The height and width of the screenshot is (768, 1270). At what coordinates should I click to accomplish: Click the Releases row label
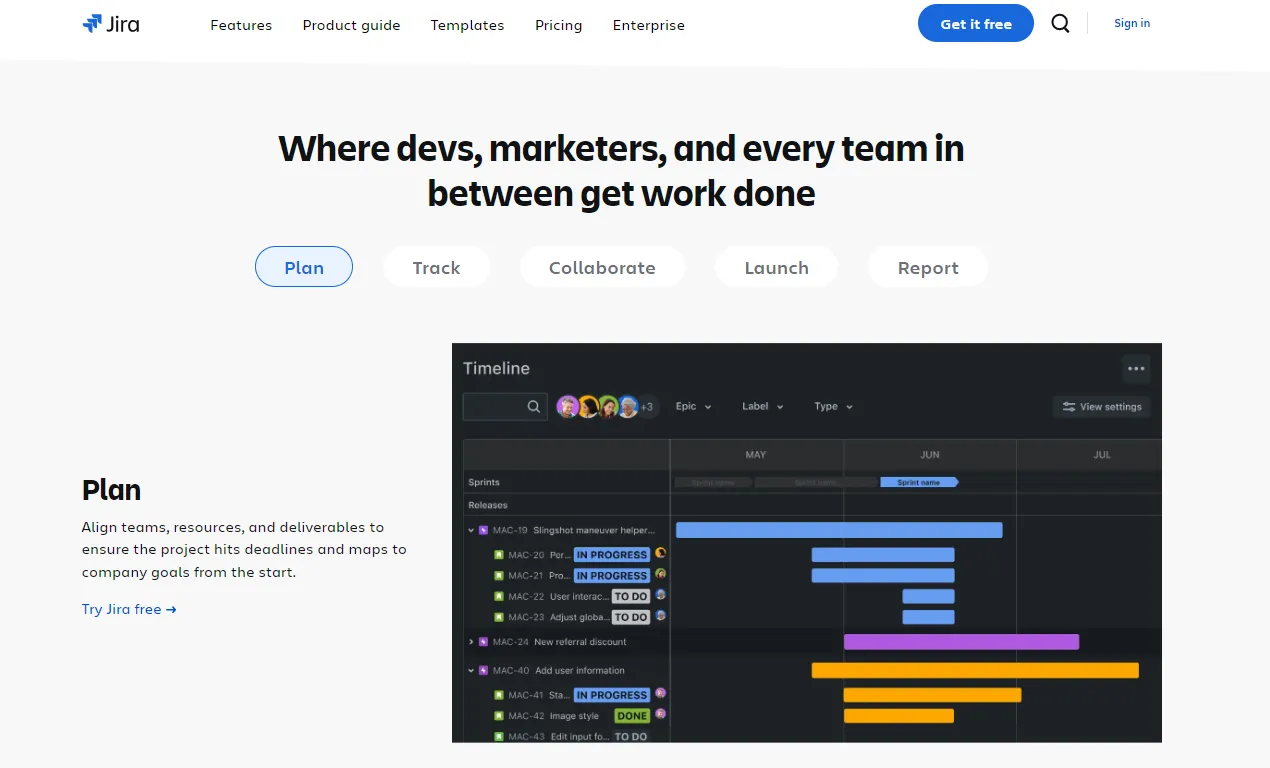coord(488,505)
